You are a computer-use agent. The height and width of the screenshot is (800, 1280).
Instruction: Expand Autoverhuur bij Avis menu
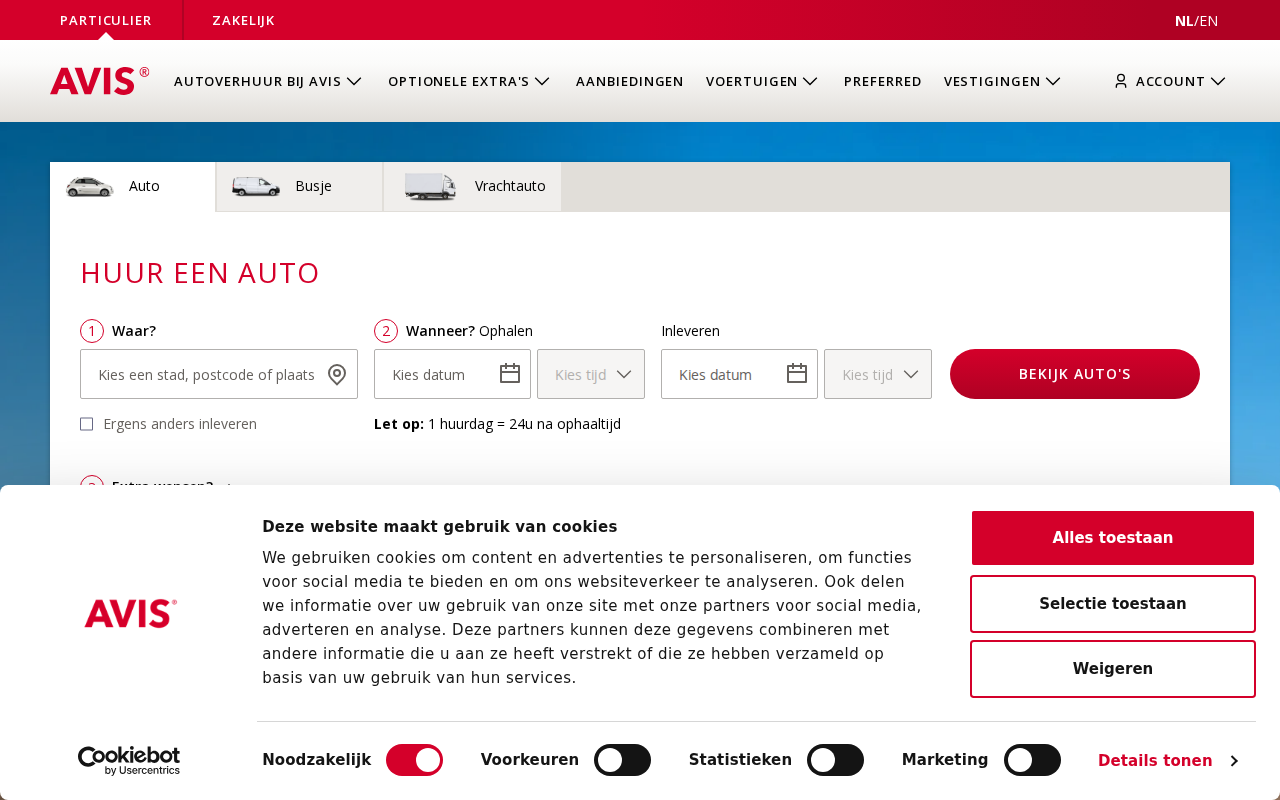[268, 81]
